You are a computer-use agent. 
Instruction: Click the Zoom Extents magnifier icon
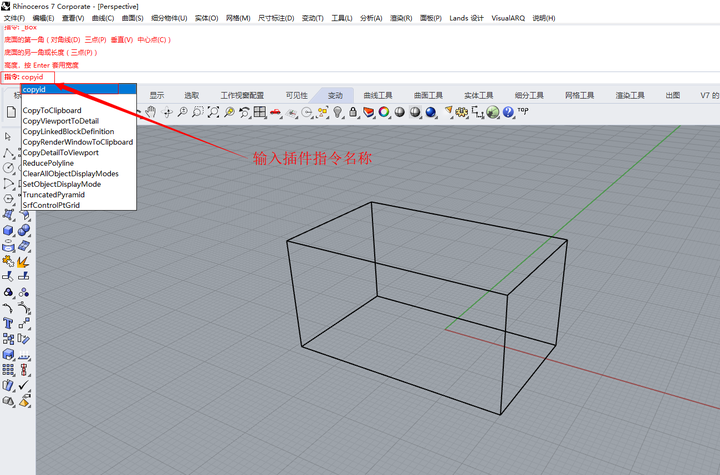pyautogui.click(x=213, y=112)
